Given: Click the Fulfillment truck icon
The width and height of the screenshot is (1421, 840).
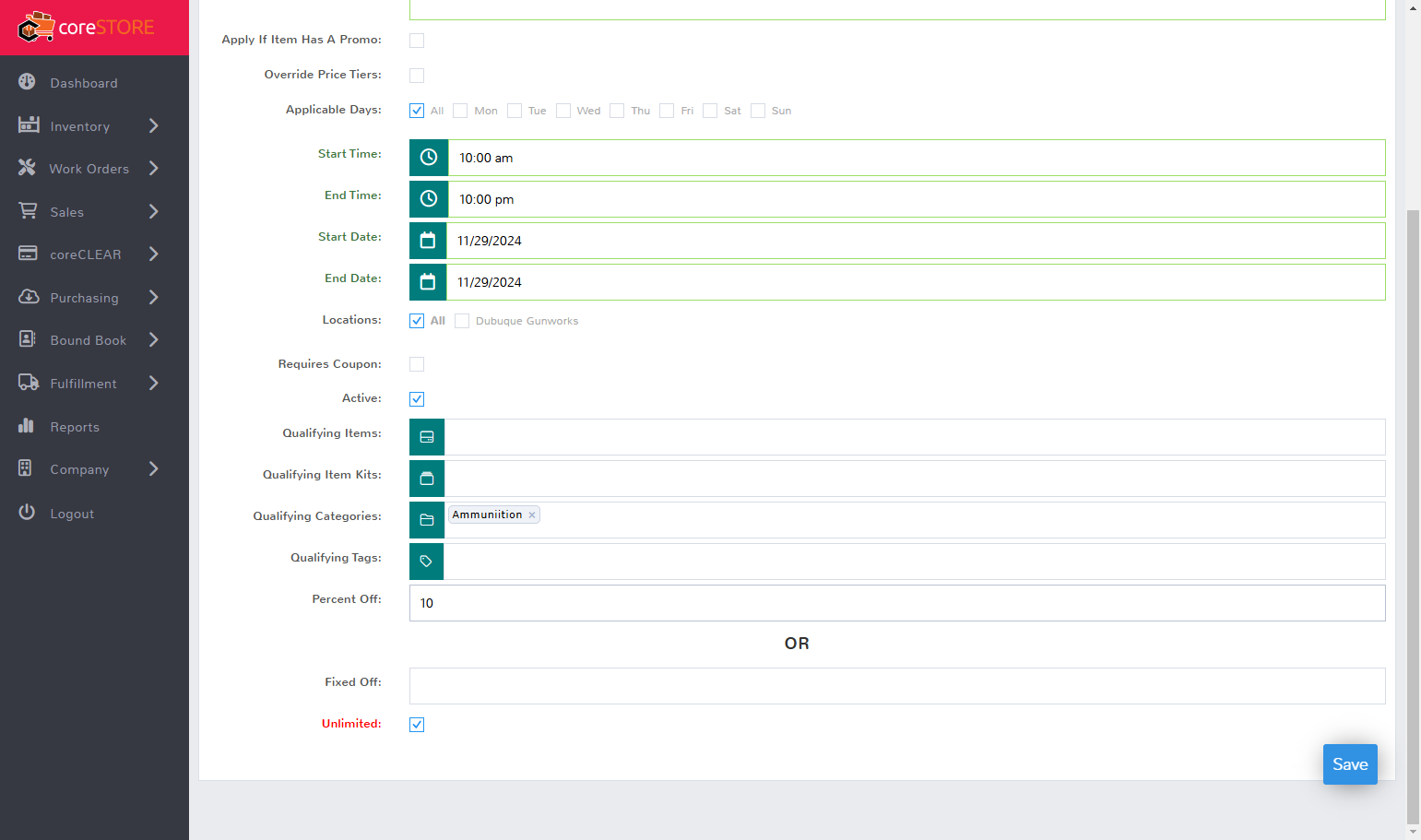Looking at the screenshot, I should coord(29,383).
